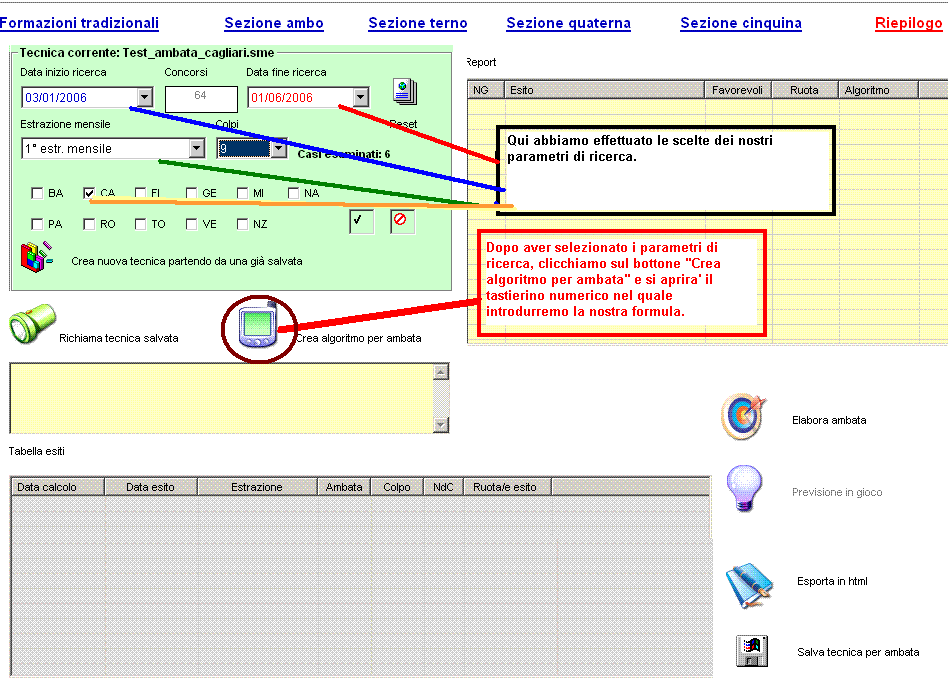Toggle the MI wheel checkbox
This screenshot has width=950, height=678.
click(x=242, y=193)
